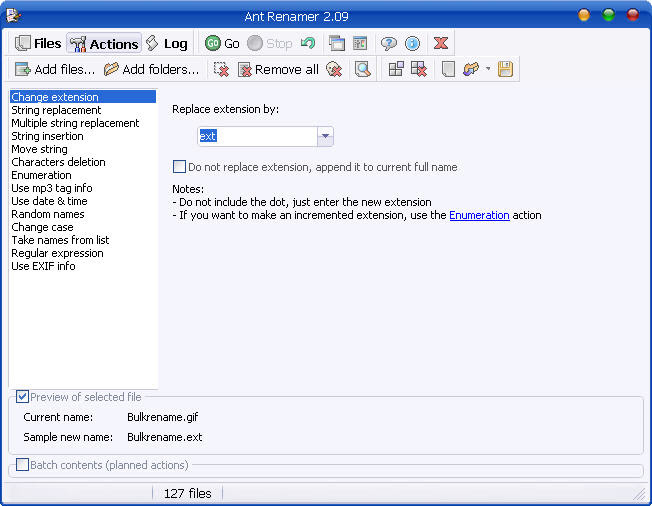Click Remove all button
Image resolution: width=652 pixels, height=506 pixels.
pos(278,69)
